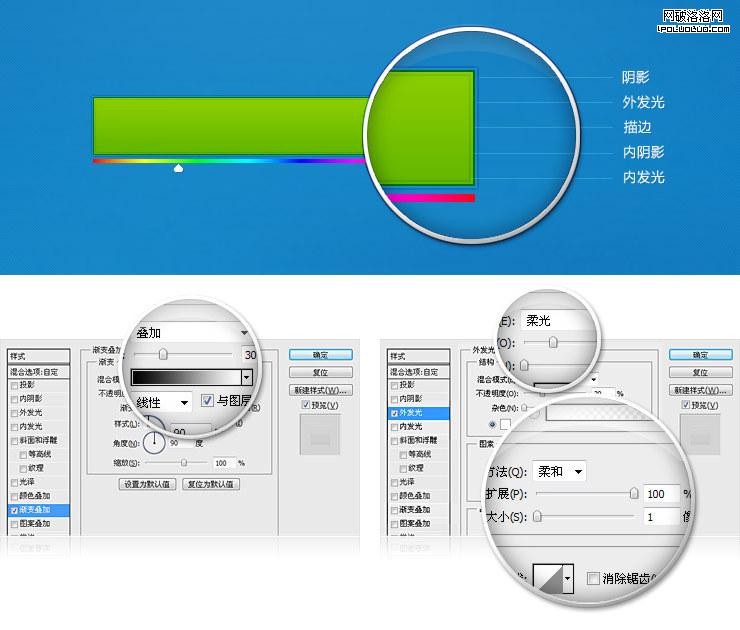Enable 投影 in the left Gradient Overlay dialog

14,386
